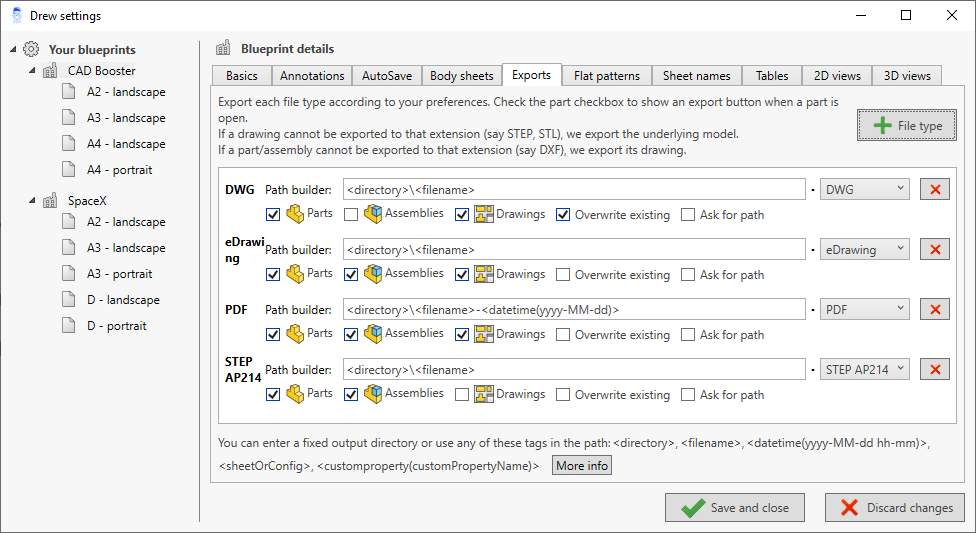Image resolution: width=976 pixels, height=533 pixels.
Task: Collapse the CAD Booster tree node
Action: click(32, 71)
